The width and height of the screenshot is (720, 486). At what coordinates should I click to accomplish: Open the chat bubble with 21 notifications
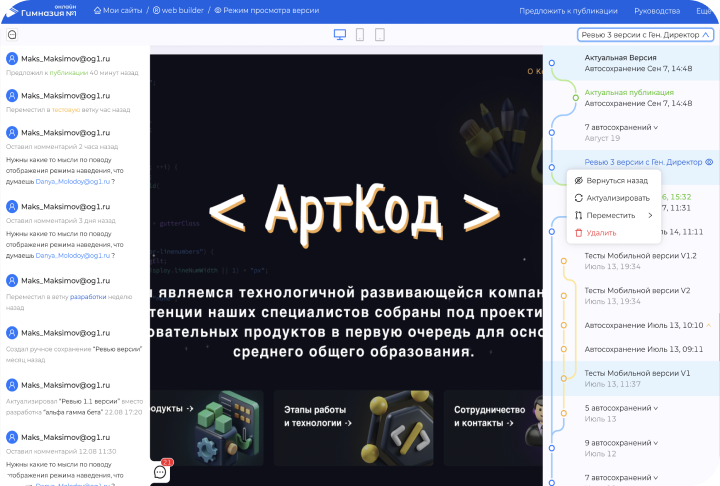pos(160,471)
